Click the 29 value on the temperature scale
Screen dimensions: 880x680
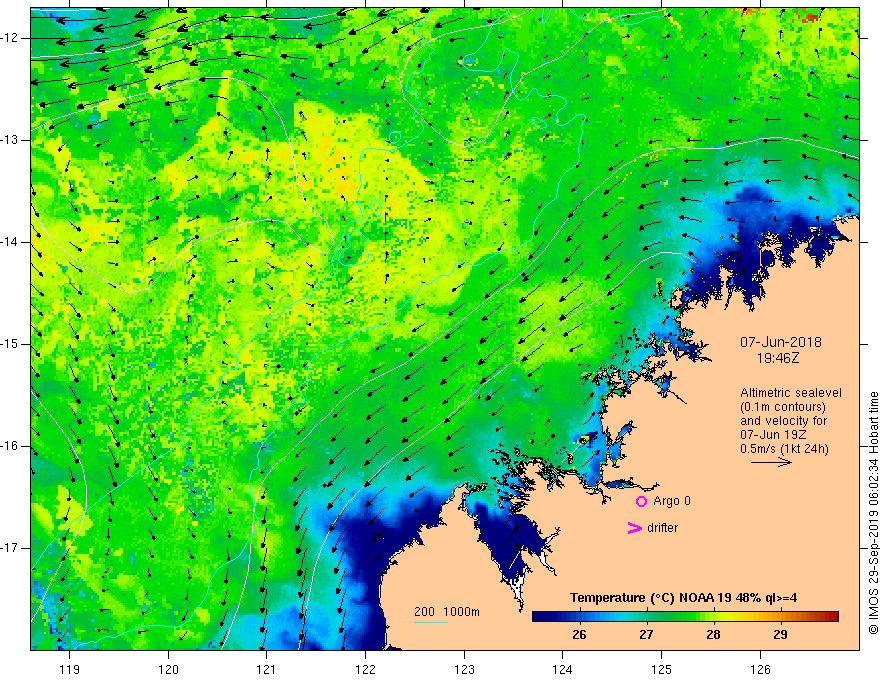(x=780, y=635)
